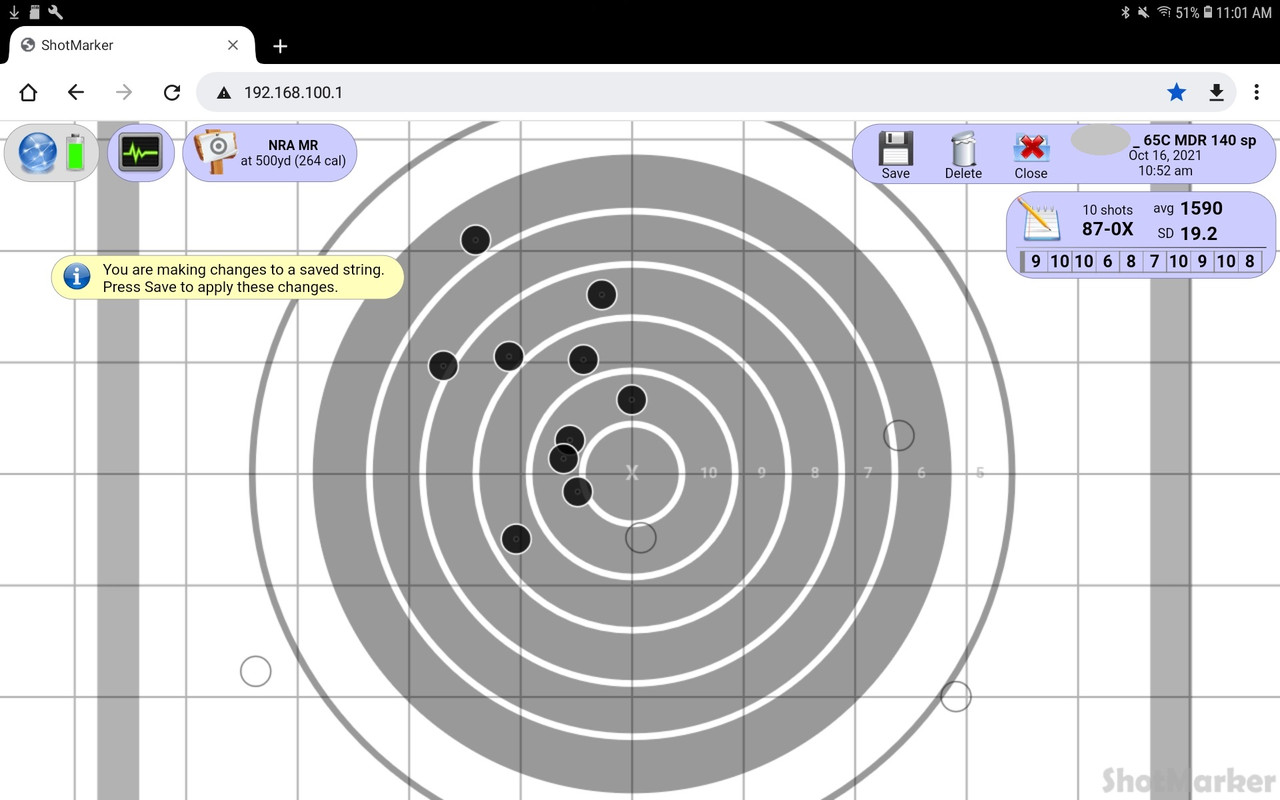Click the muted sound status icon

(1144, 12)
